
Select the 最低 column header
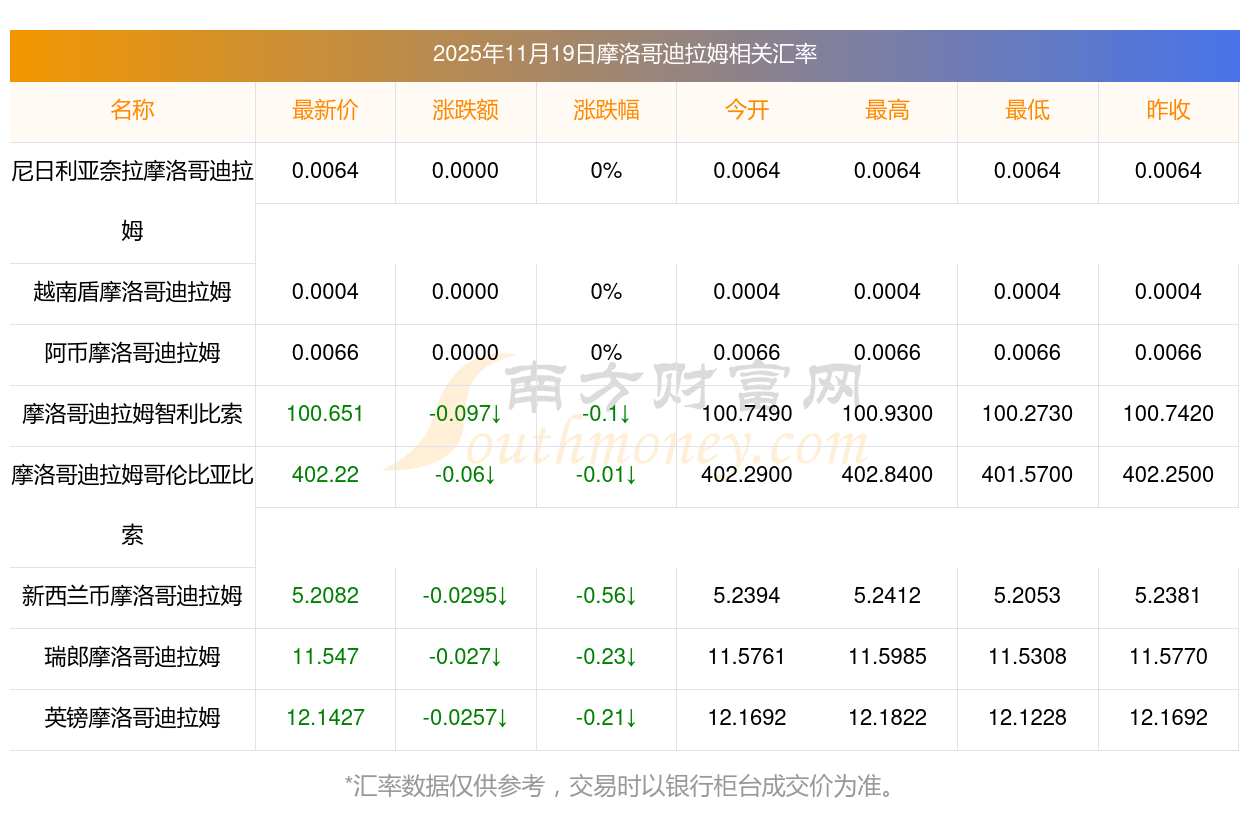click(x=1027, y=110)
